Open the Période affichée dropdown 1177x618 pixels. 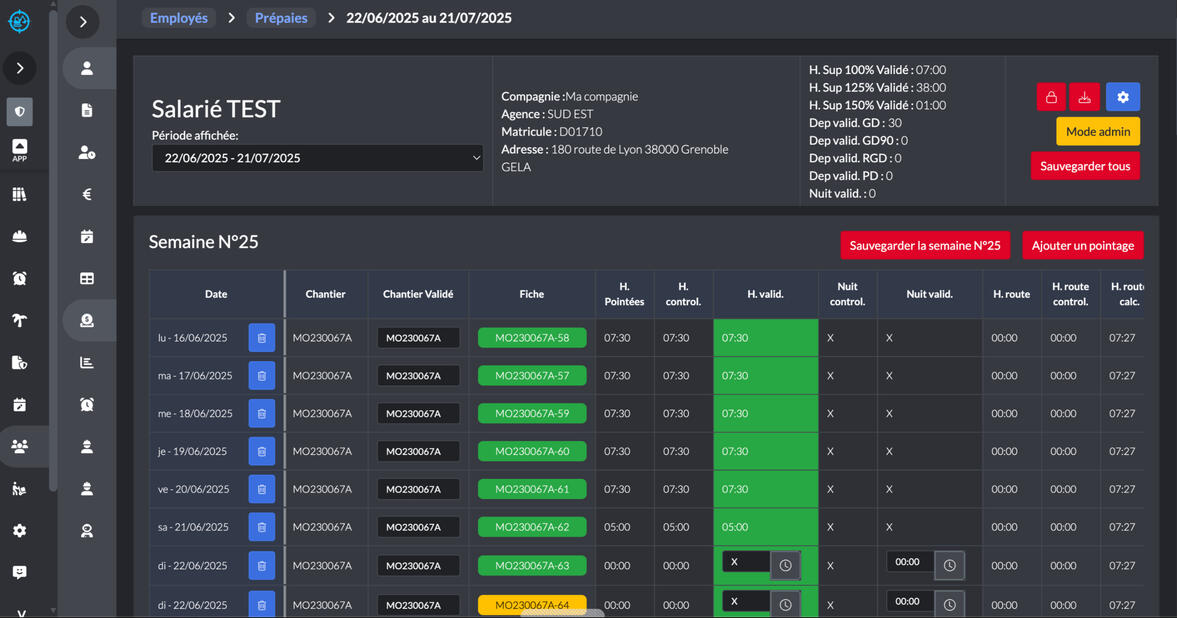pos(317,158)
